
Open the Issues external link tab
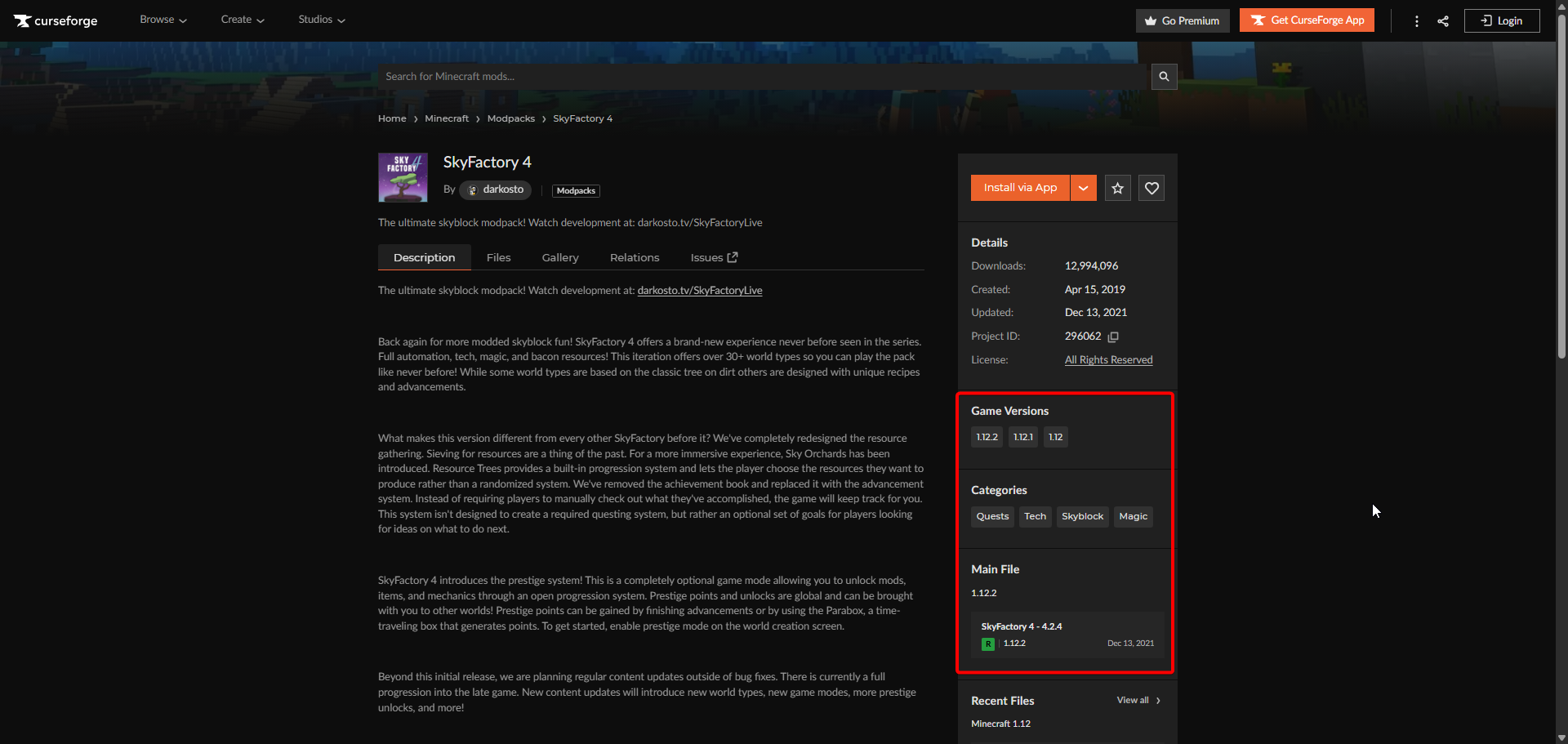point(714,257)
